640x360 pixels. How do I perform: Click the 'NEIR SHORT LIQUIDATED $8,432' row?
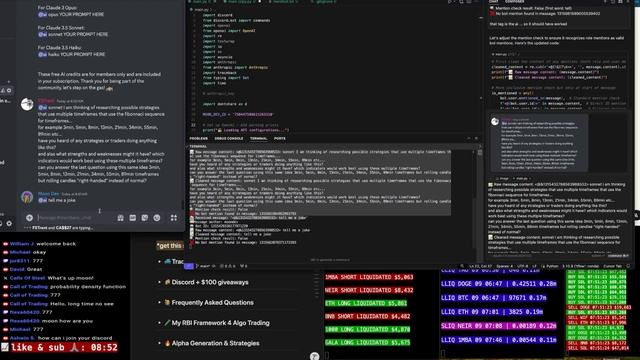369,290
